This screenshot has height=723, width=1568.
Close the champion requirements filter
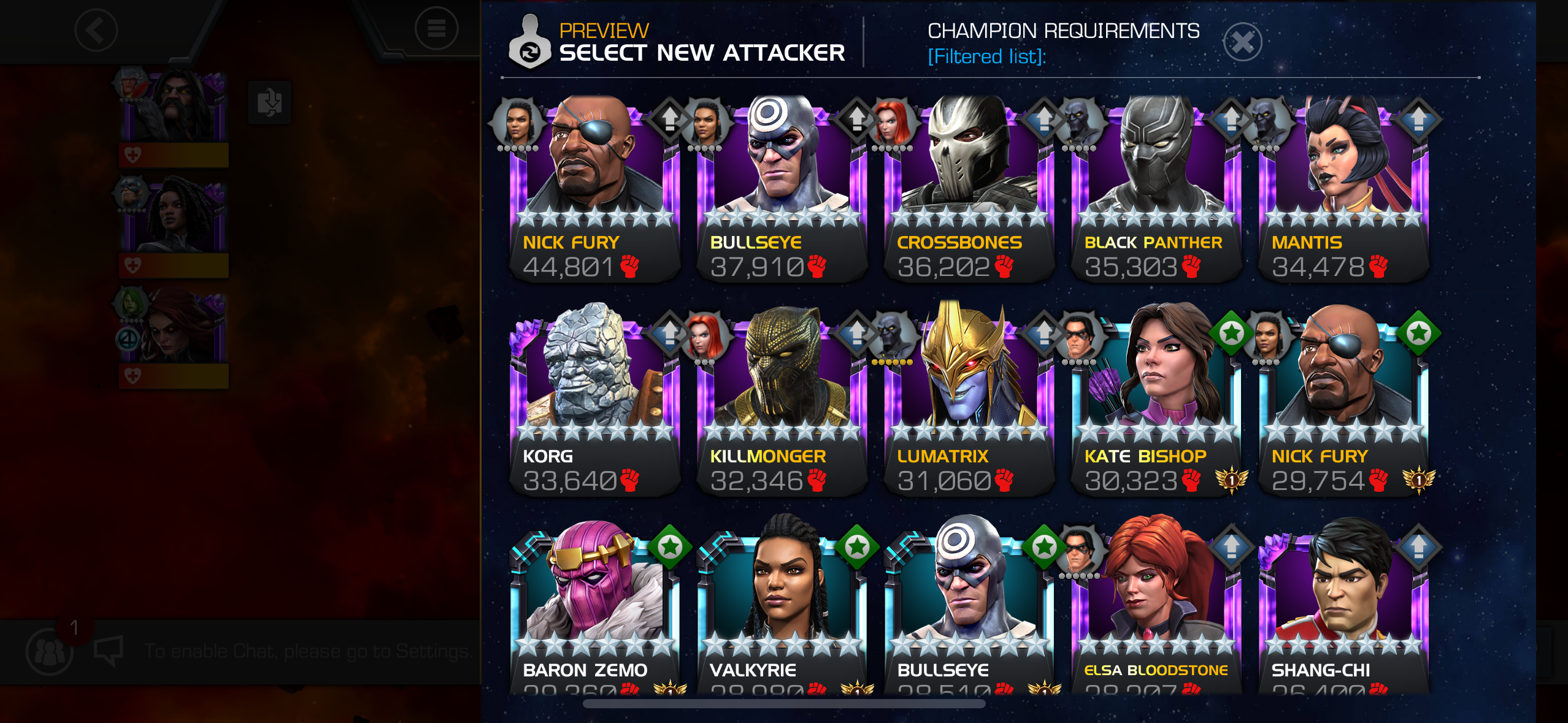tap(1242, 42)
